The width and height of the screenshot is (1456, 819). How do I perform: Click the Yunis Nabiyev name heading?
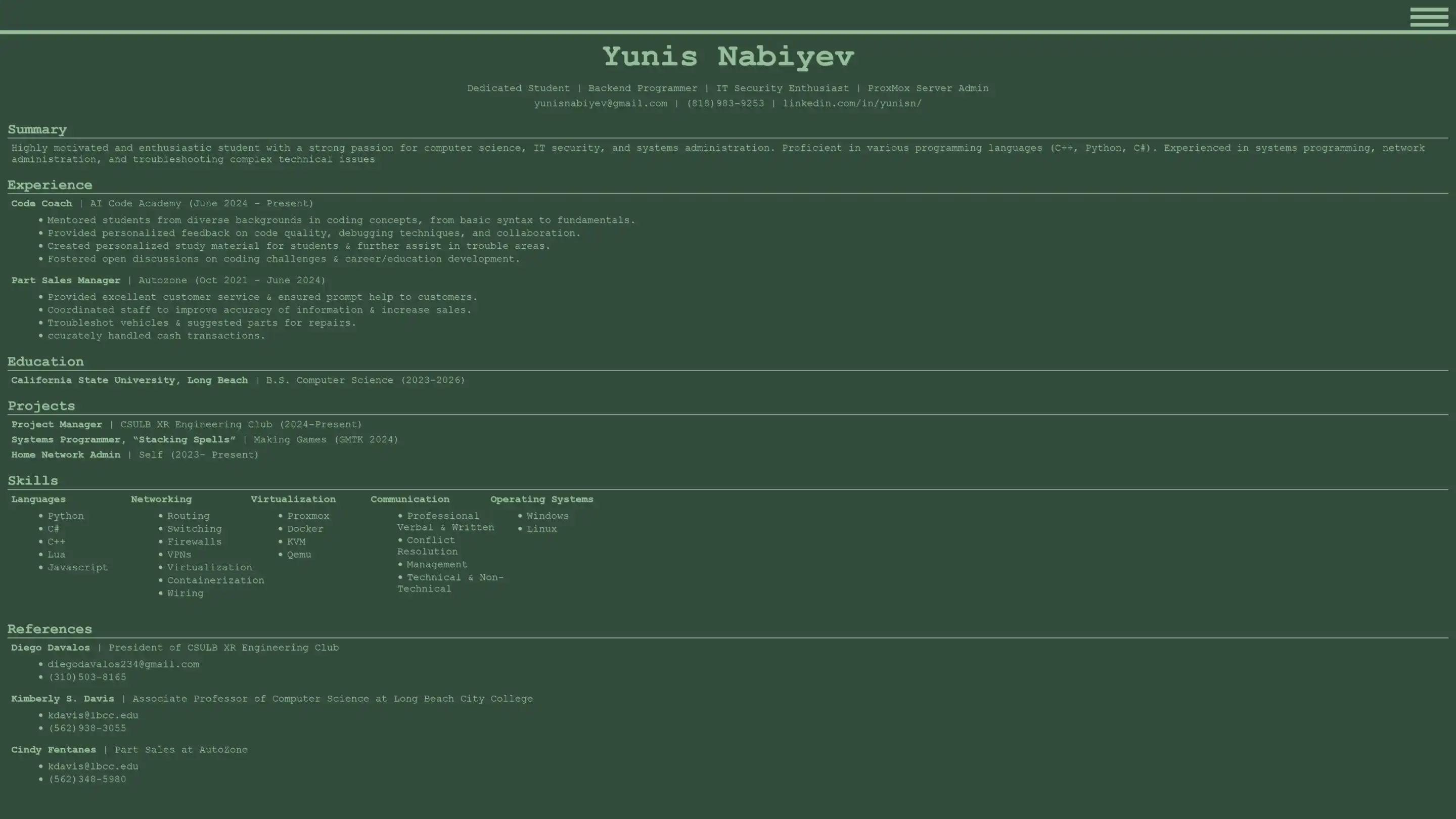click(x=727, y=57)
